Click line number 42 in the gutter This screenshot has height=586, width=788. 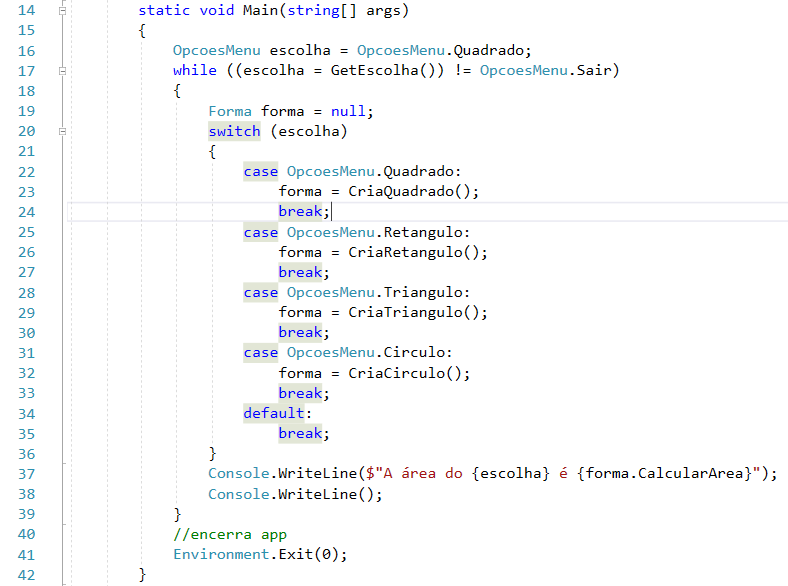click(x=27, y=575)
